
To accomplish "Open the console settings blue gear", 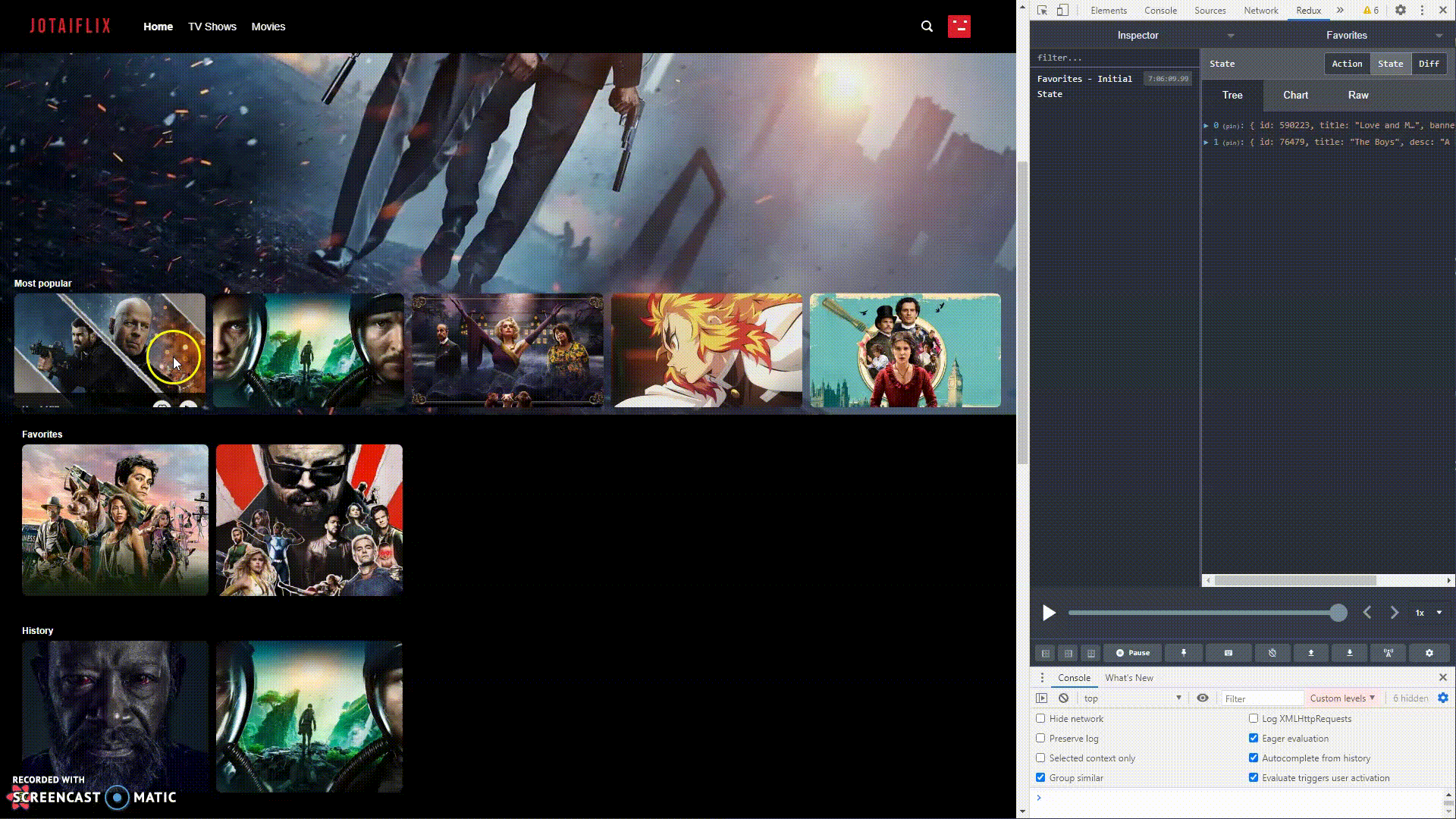I will pyautogui.click(x=1442, y=698).
